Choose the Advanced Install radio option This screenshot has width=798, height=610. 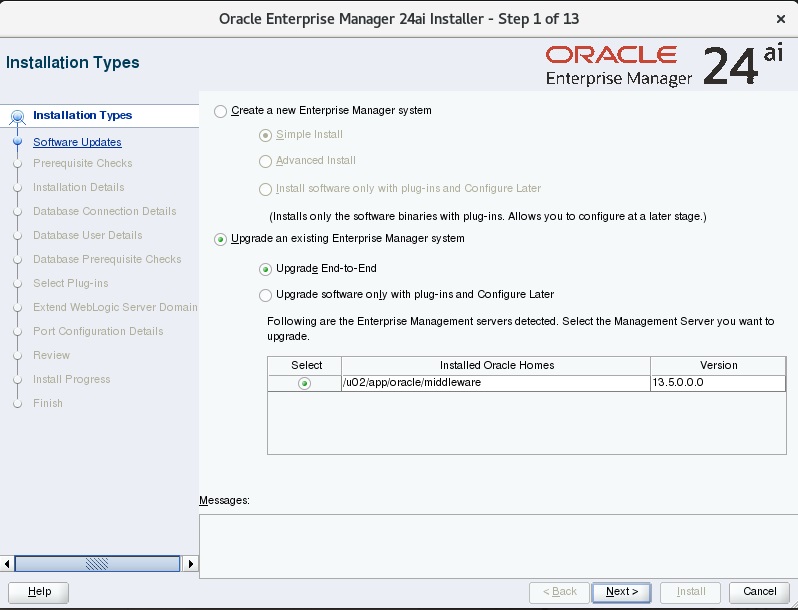(x=265, y=161)
